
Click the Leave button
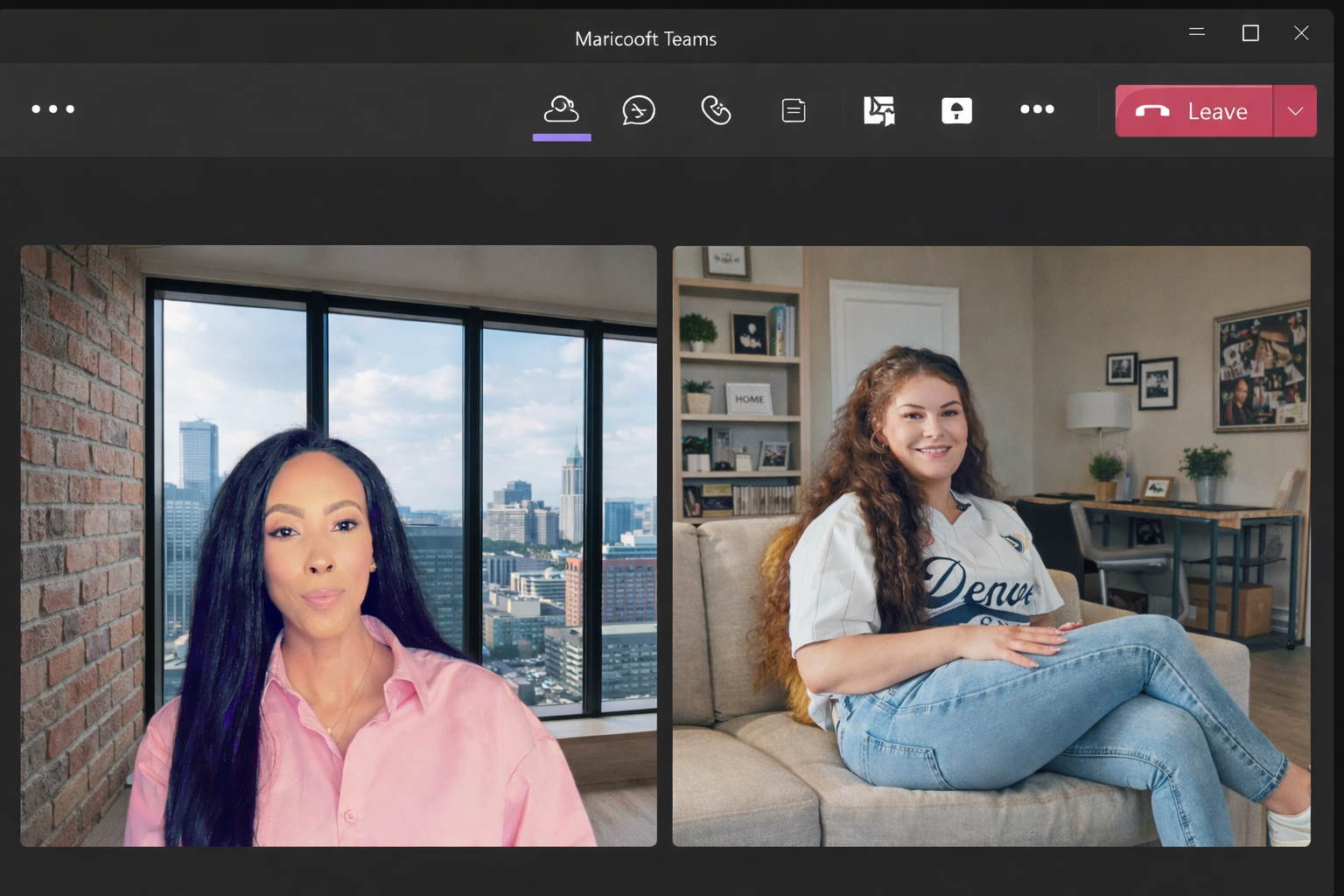[x=1193, y=111]
